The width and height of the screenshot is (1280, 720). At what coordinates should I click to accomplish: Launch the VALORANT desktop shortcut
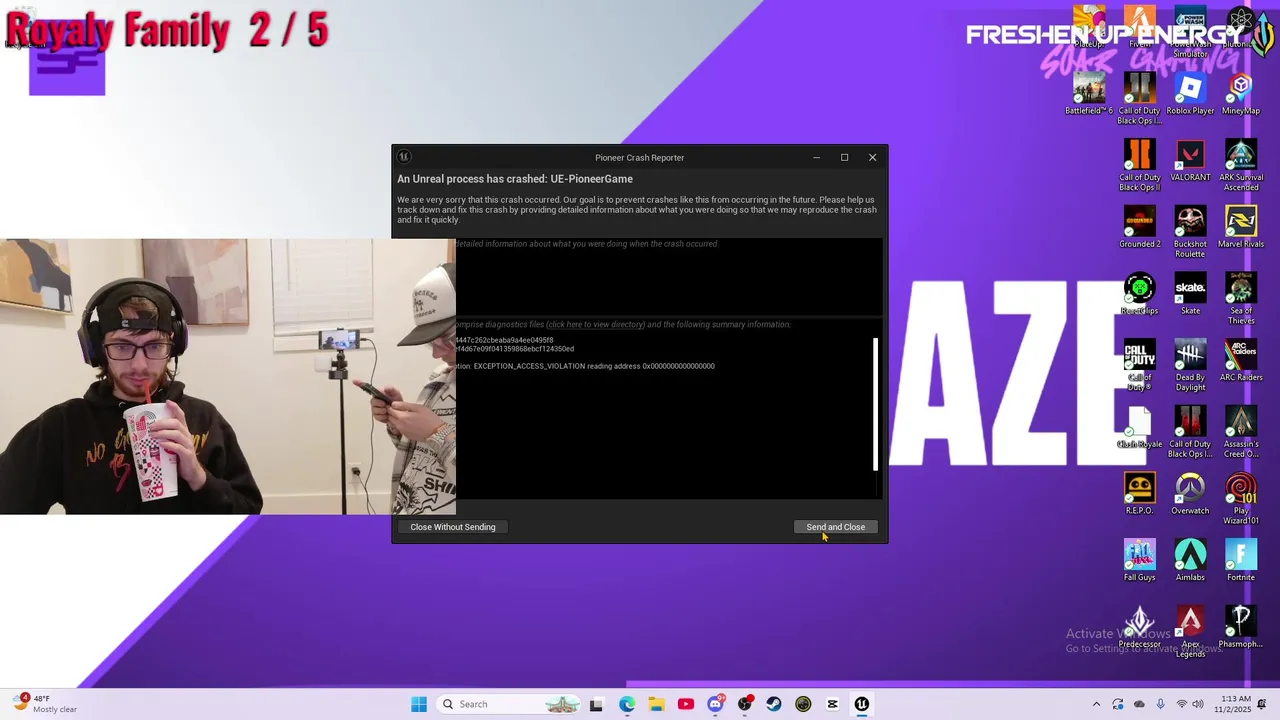click(1190, 162)
